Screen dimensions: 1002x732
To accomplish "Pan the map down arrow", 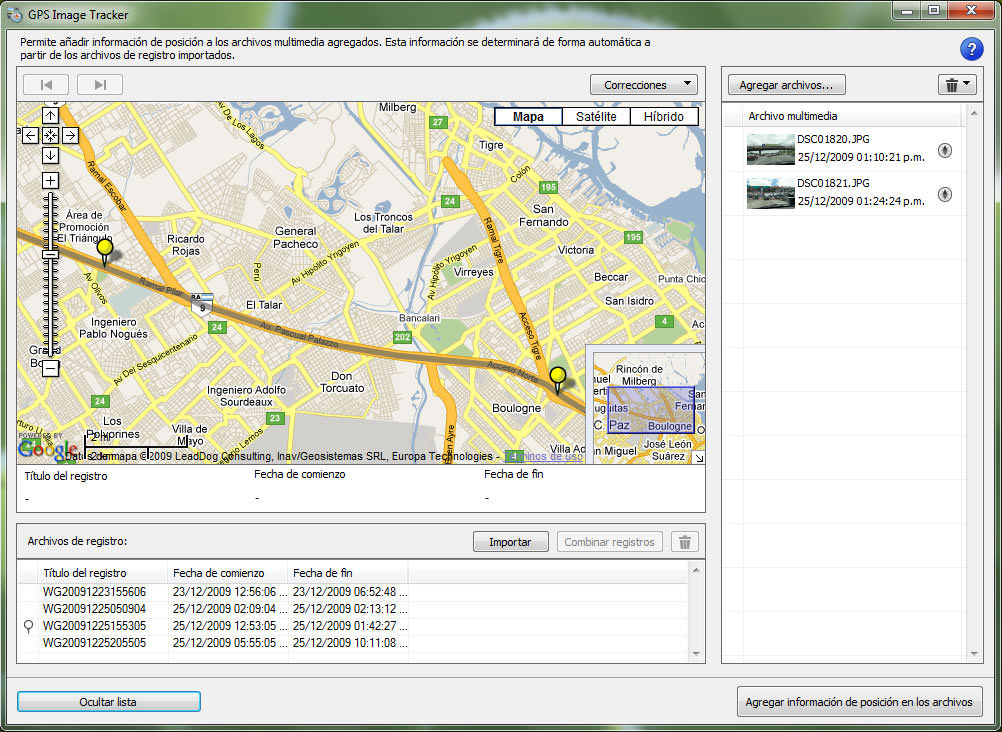I will [50, 155].
